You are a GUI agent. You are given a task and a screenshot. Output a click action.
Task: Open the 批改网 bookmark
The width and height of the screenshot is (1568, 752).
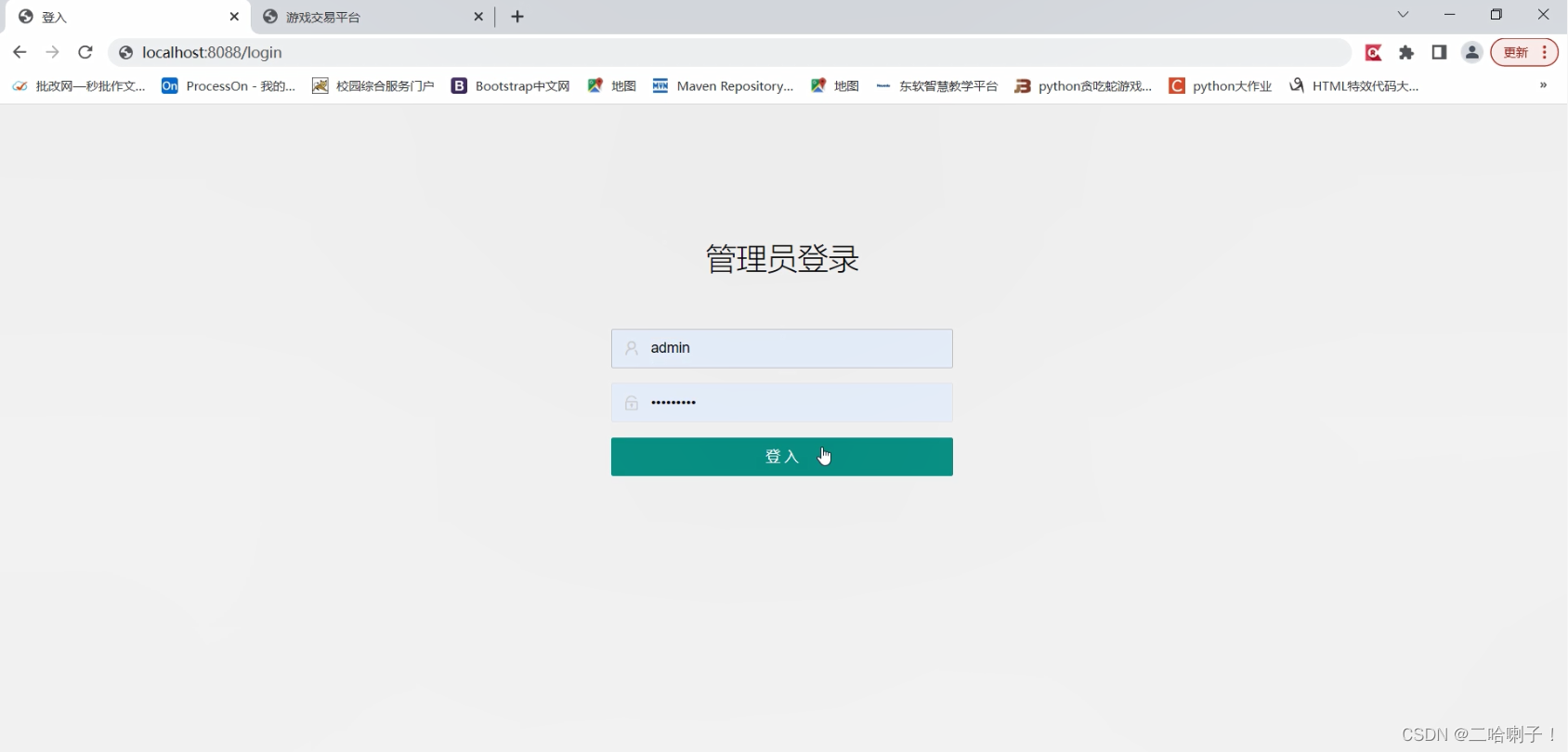79,86
